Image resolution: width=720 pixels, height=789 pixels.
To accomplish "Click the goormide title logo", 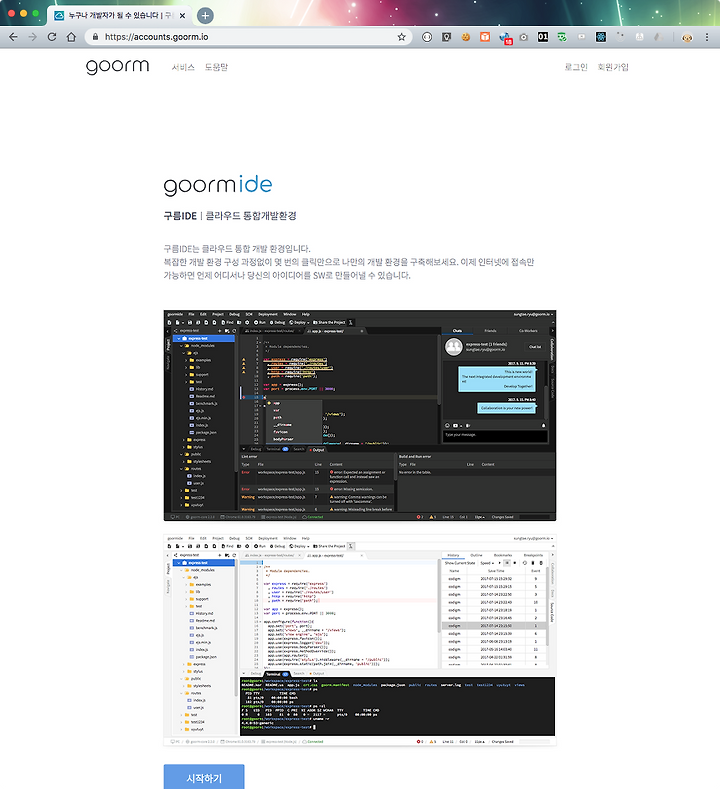I will tap(218, 186).
